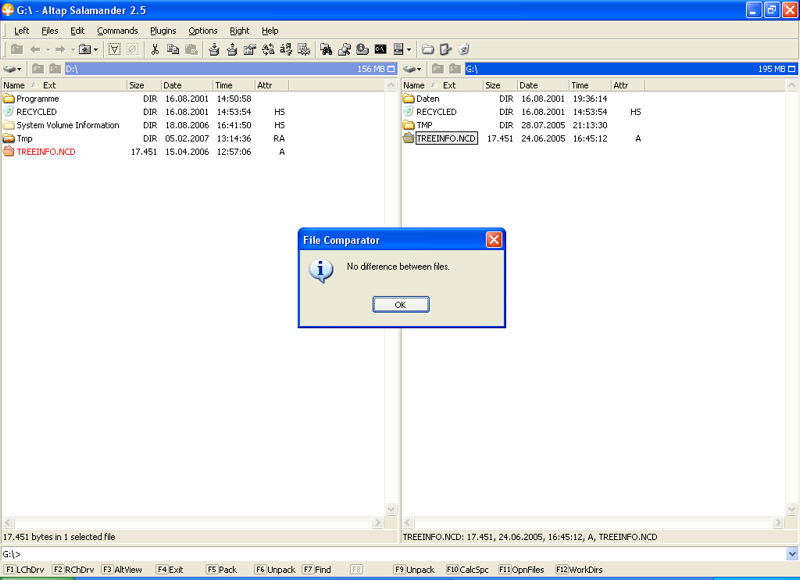Screen dimensions: 800x580
Task: Click the F12 WorkDirs button
Action: (579, 569)
